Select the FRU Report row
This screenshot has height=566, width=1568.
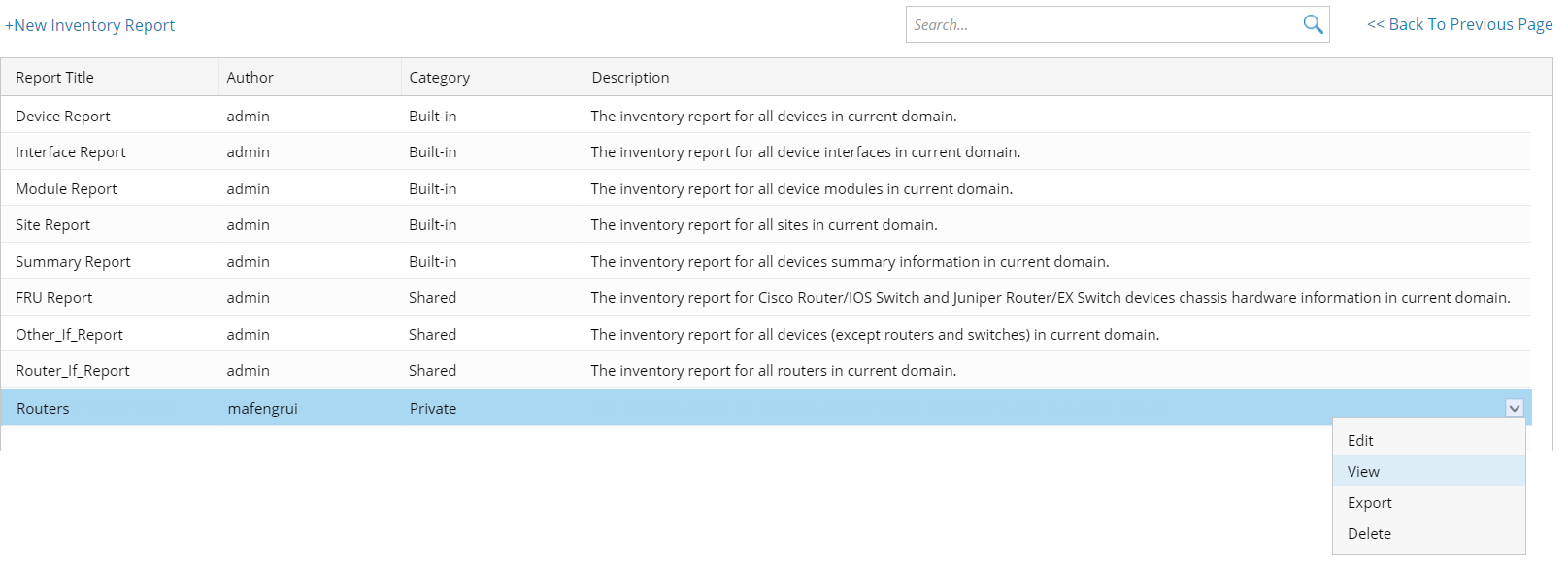click(x=54, y=297)
